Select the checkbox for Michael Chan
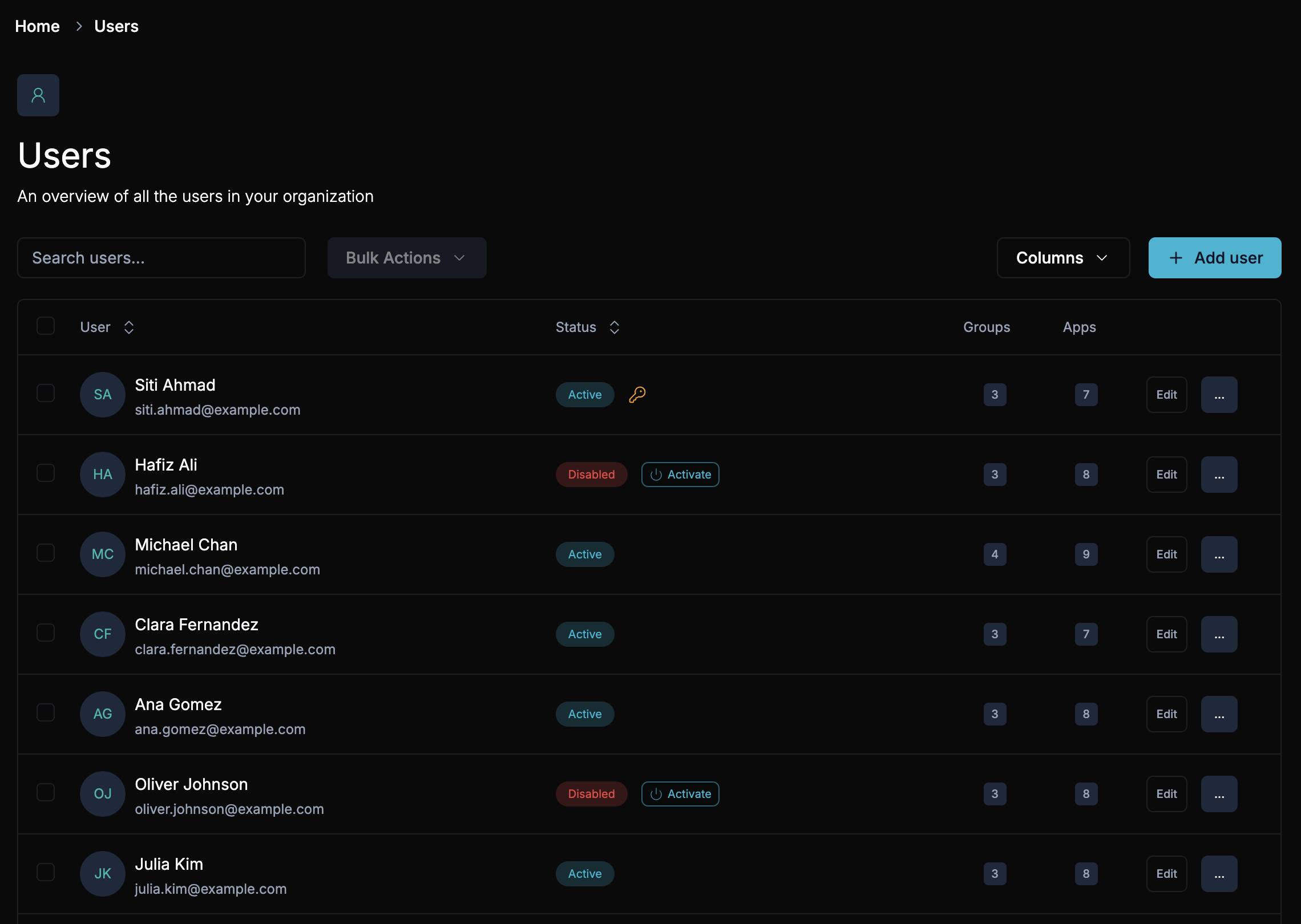1301x924 pixels. click(x=46, y=553)
